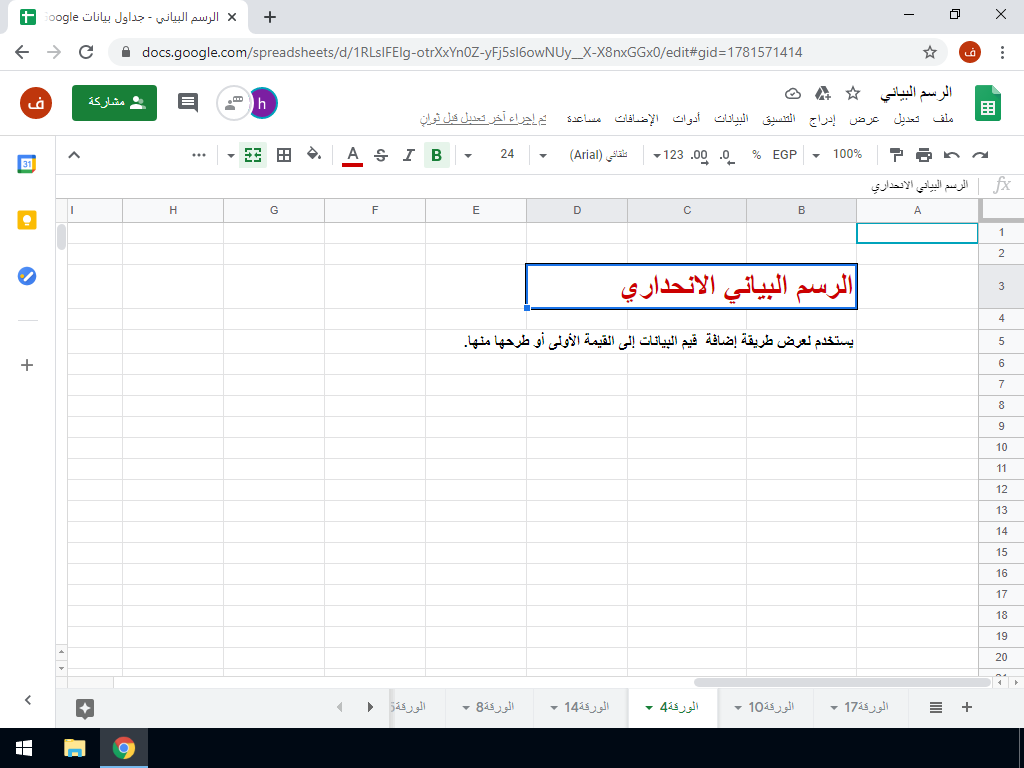Open the أدوات menu
The image size is (1024, 768).
point(686,119)
